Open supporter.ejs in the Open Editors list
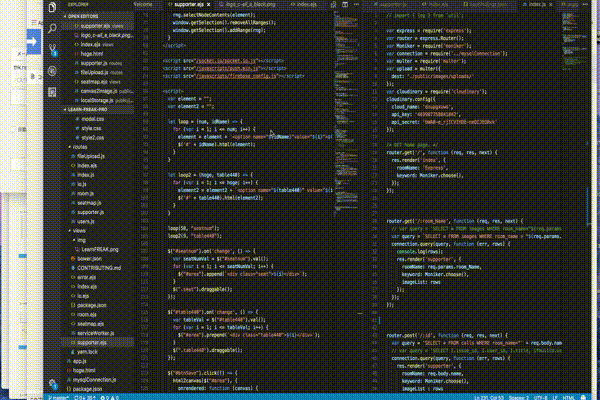Image resolution: width=600 pixels, height=400 pixels. (x=98, y=26)
